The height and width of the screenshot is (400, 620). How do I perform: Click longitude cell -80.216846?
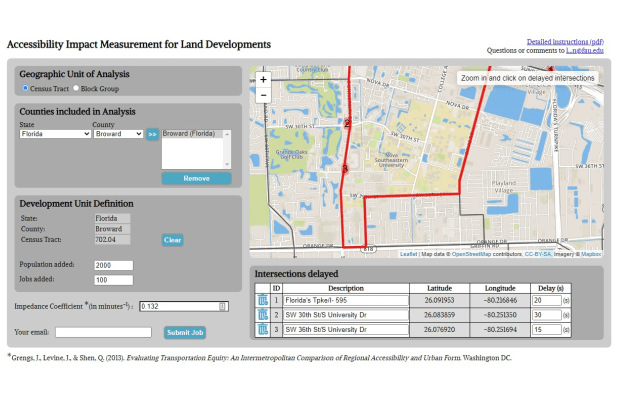pos(500,300)
